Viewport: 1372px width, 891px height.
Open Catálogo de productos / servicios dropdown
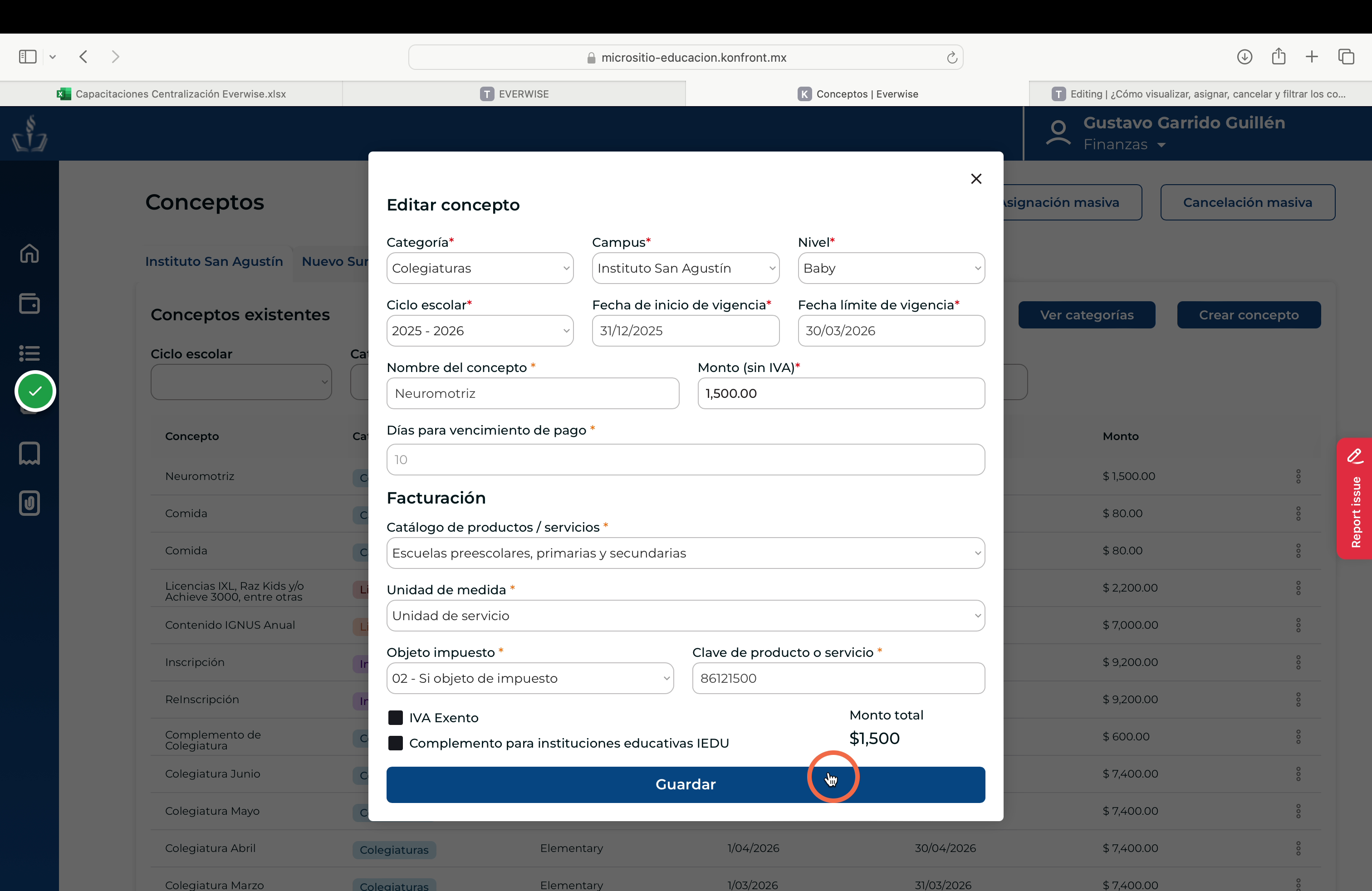[x=686, y=553]
